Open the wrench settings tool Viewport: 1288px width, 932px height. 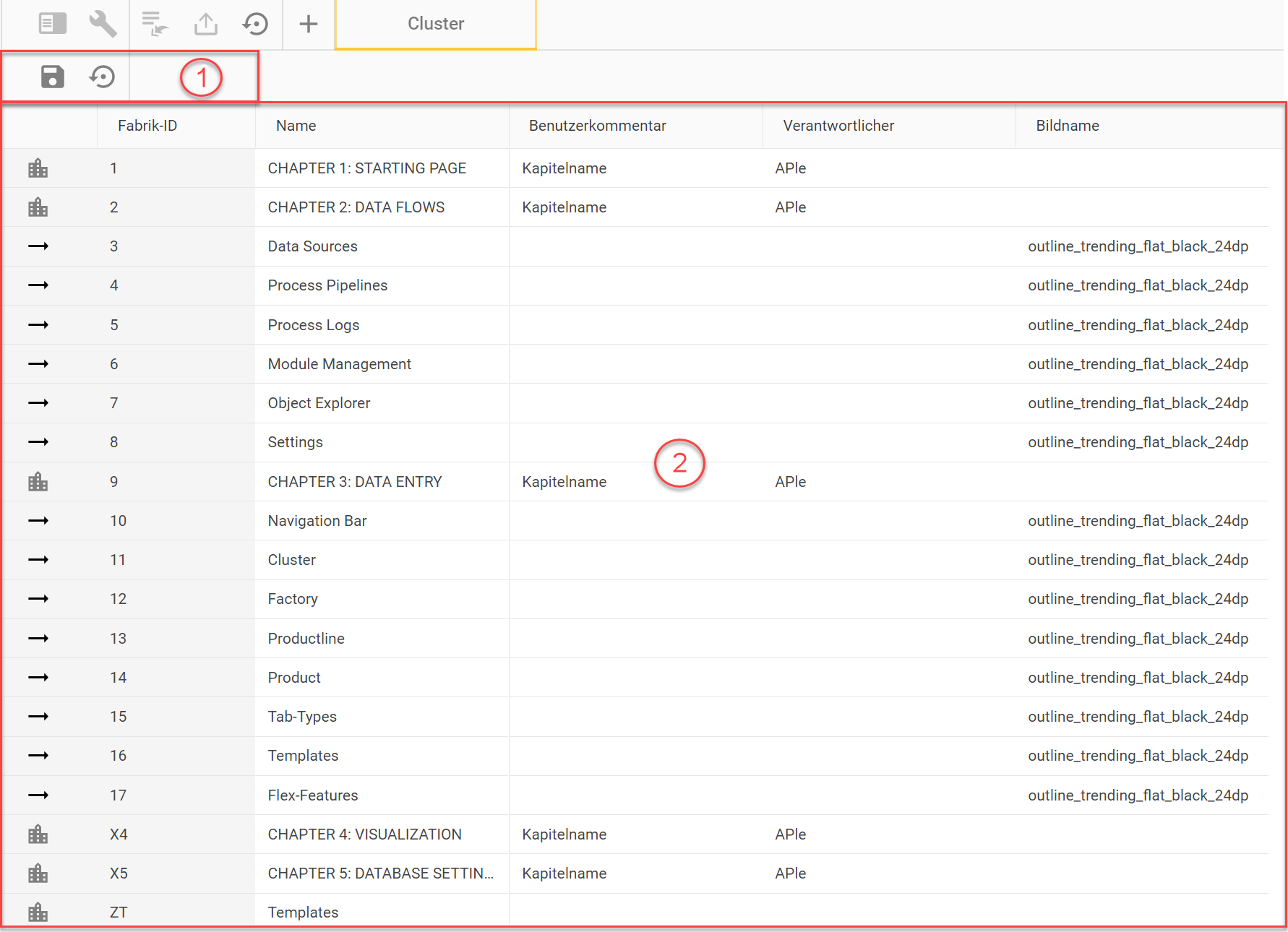[x=103, y=24]
